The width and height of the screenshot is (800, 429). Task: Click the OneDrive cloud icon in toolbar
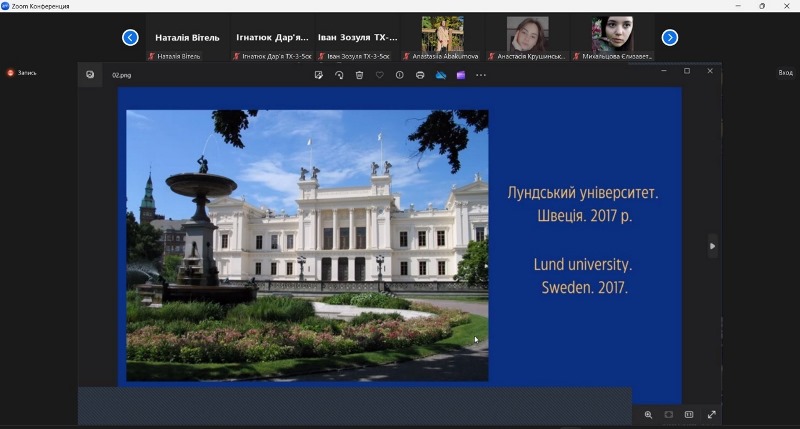440,75
